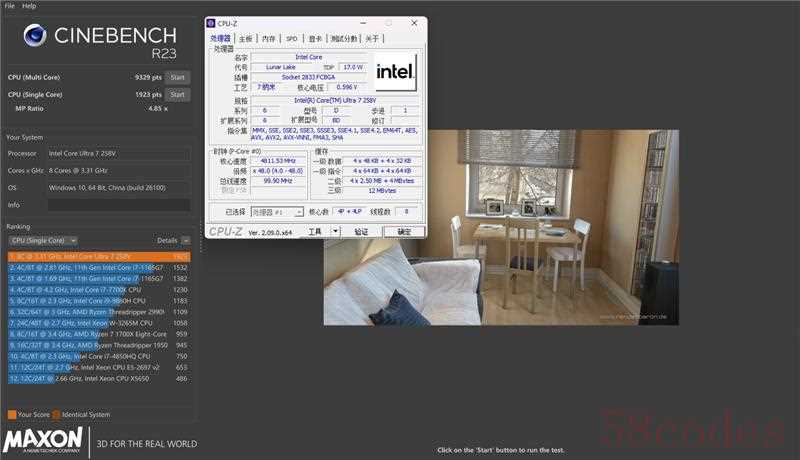Viewport: 800px width, 460px height.
Task: Open the Help menu
Action: 29,6
